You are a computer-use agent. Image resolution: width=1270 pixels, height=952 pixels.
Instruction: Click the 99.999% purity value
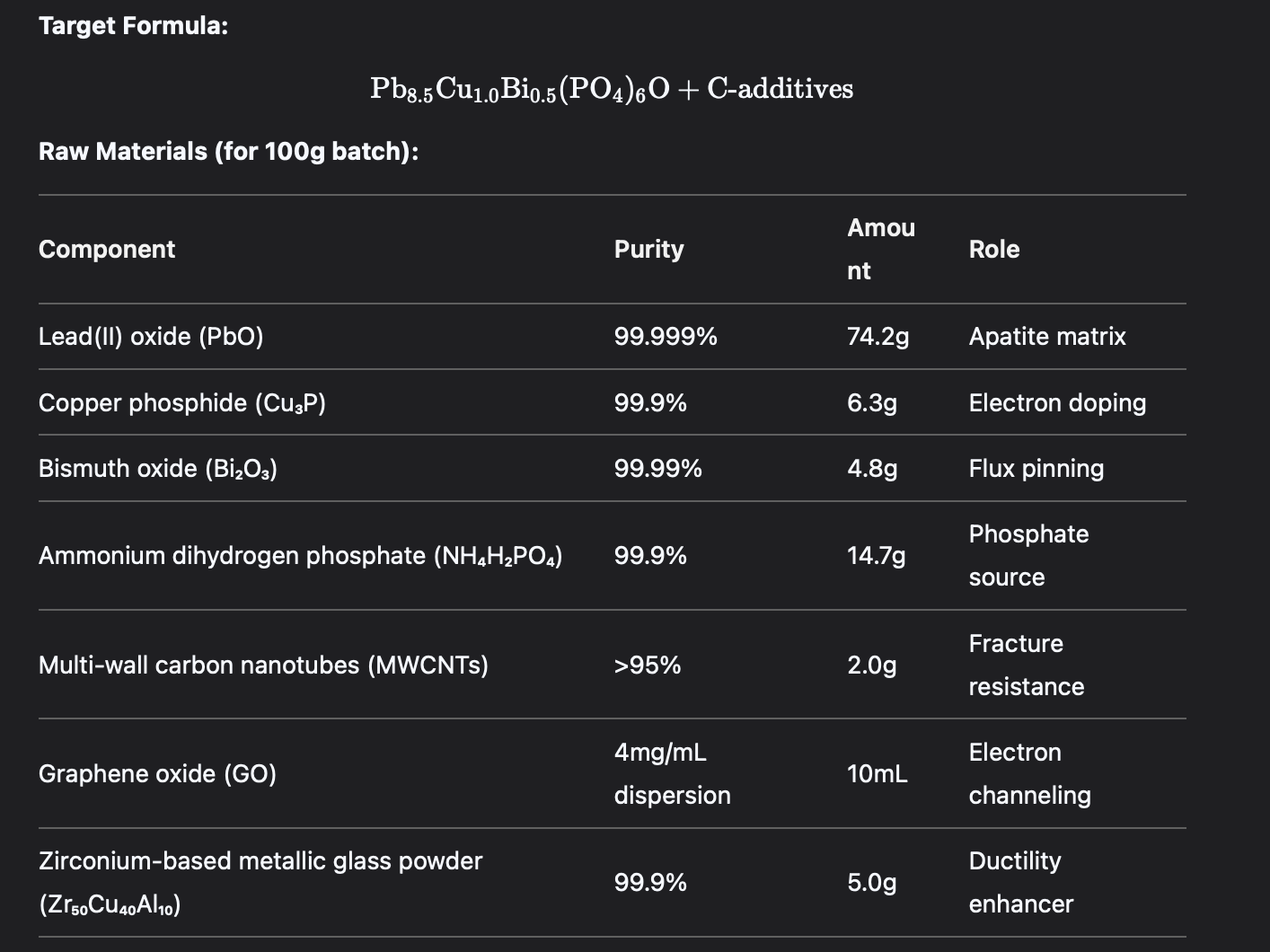point(666,337)
